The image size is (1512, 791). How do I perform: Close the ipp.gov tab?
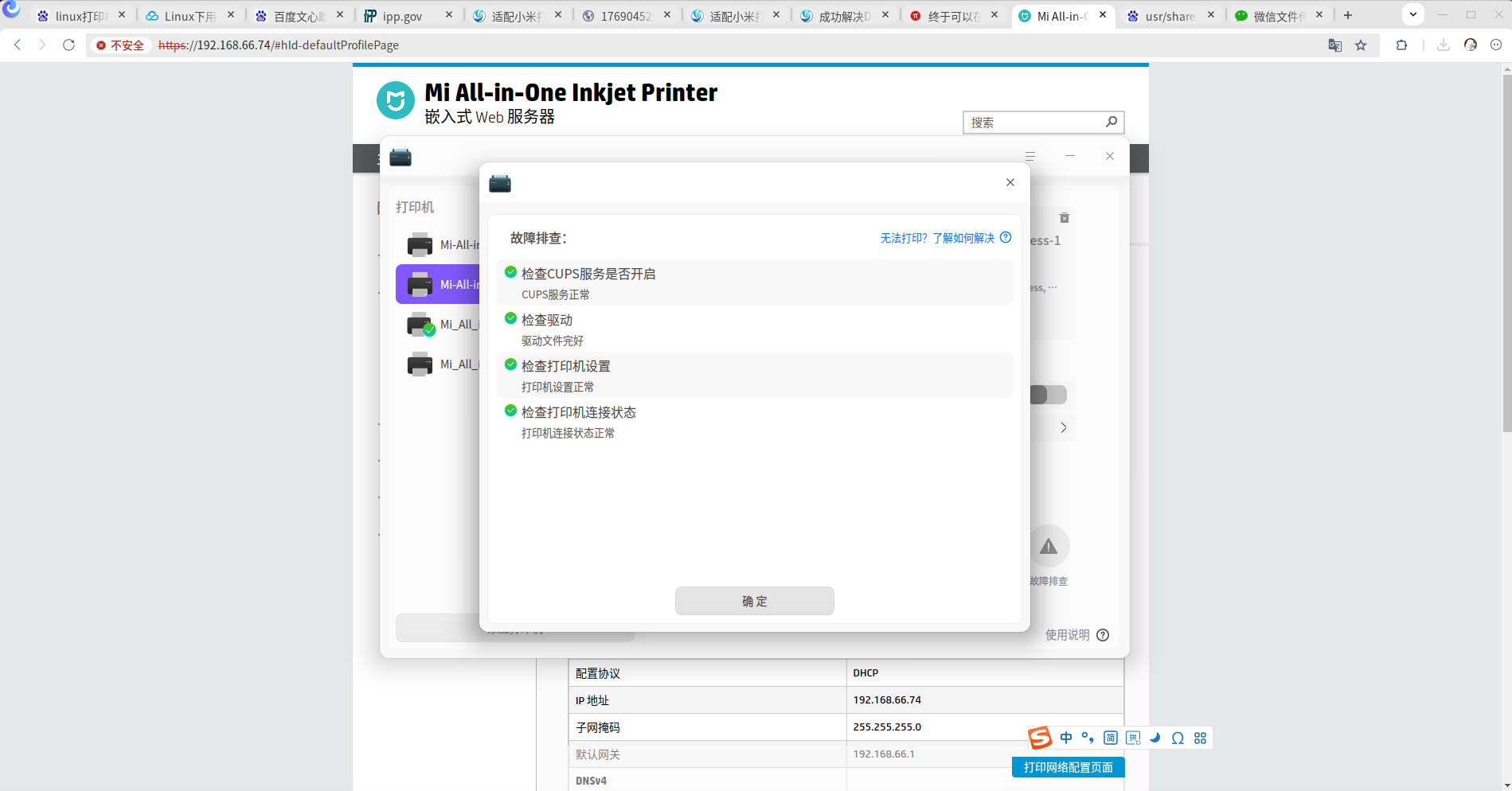point(449,14)
